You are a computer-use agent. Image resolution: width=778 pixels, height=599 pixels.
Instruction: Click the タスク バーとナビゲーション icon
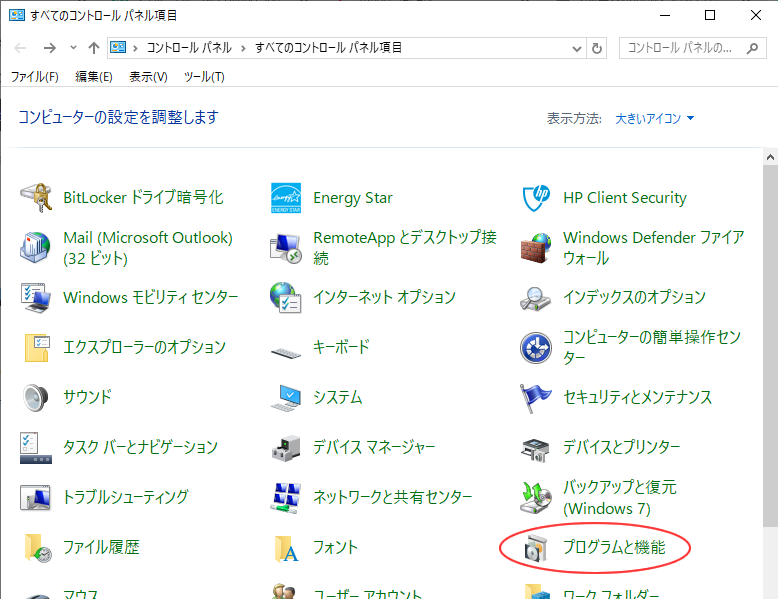36,447
